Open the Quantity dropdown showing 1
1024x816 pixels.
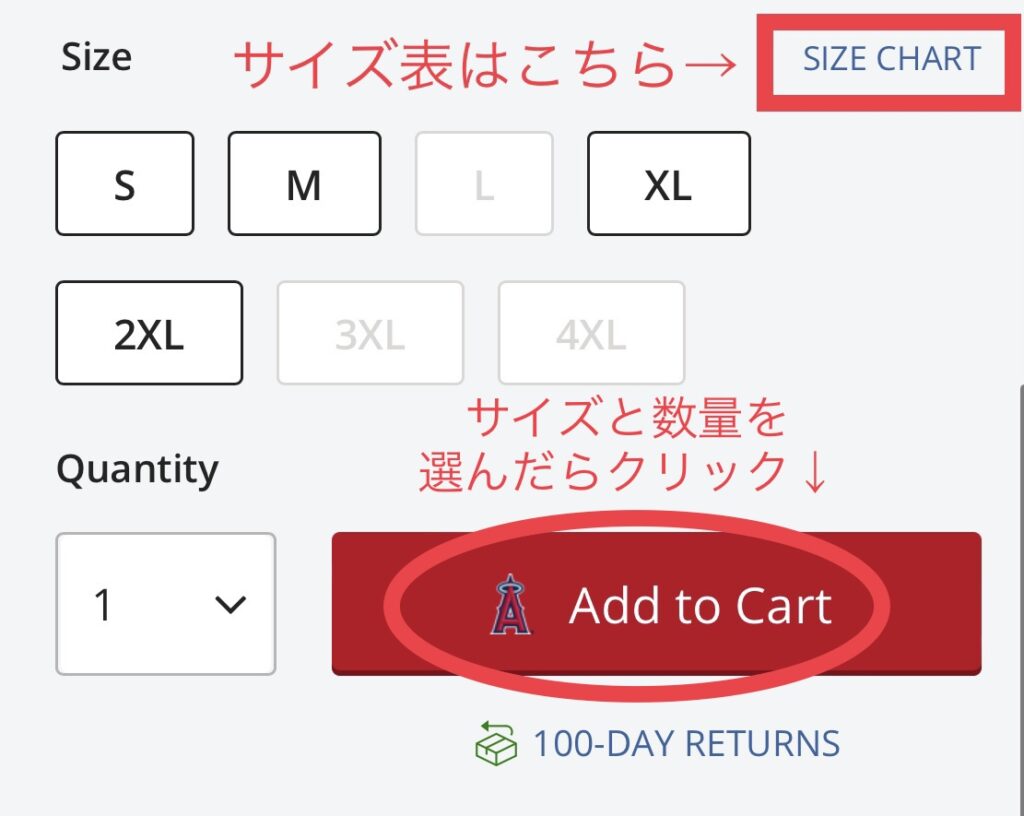point(165,604)
